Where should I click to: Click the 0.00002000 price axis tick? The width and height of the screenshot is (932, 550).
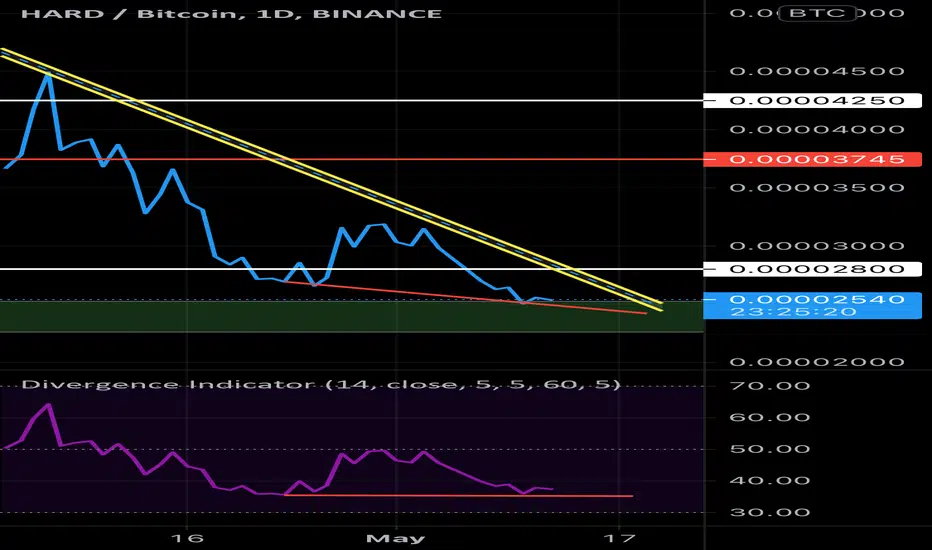pyautogui.click(x=817, y=362)
